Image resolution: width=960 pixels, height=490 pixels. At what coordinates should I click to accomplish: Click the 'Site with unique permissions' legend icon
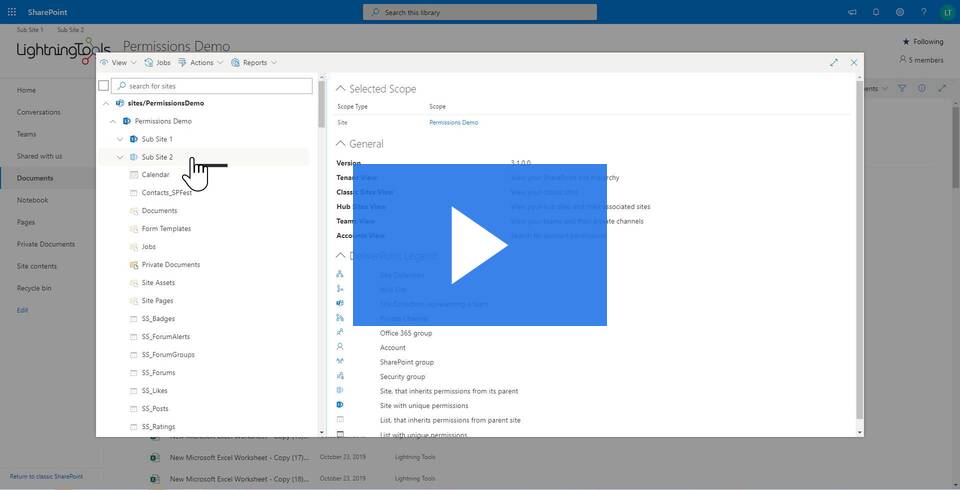coord(340,405)
